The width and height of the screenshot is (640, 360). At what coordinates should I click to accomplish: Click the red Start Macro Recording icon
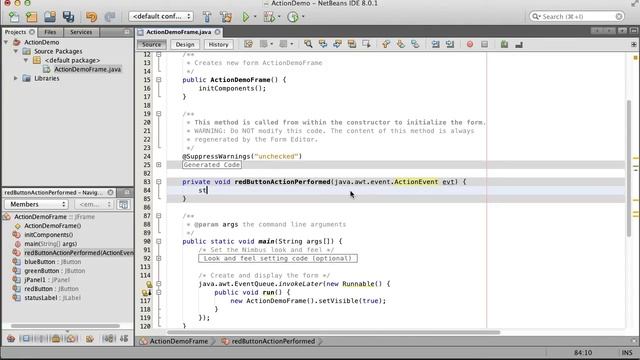470,44
